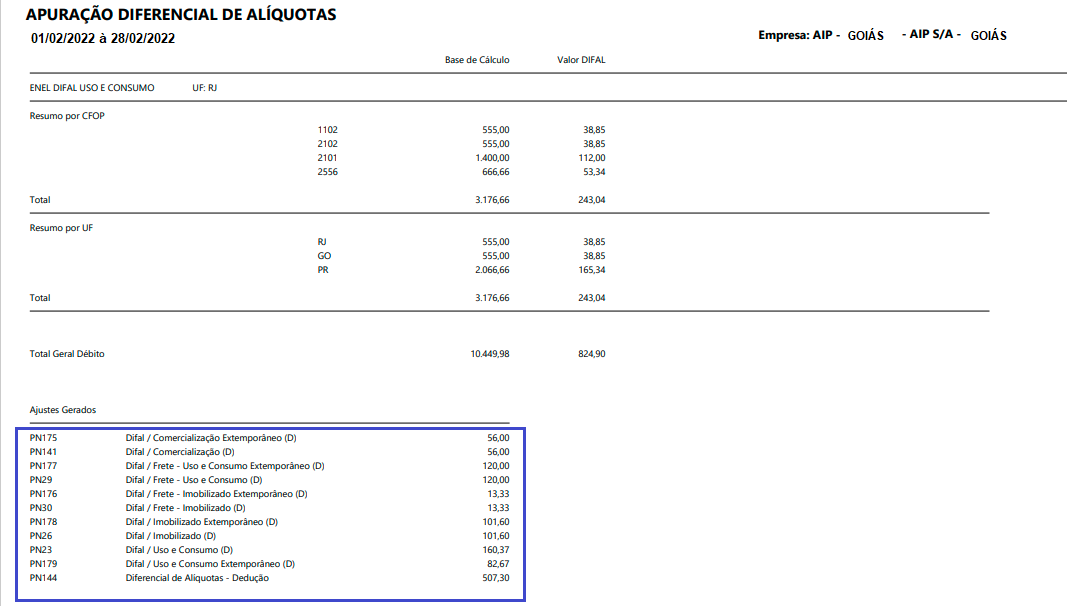Image resolution: width=1067 pixels, height=606 pixels.
Task: Click the Empresa AIP GOIÁS text
Action: 821,35
